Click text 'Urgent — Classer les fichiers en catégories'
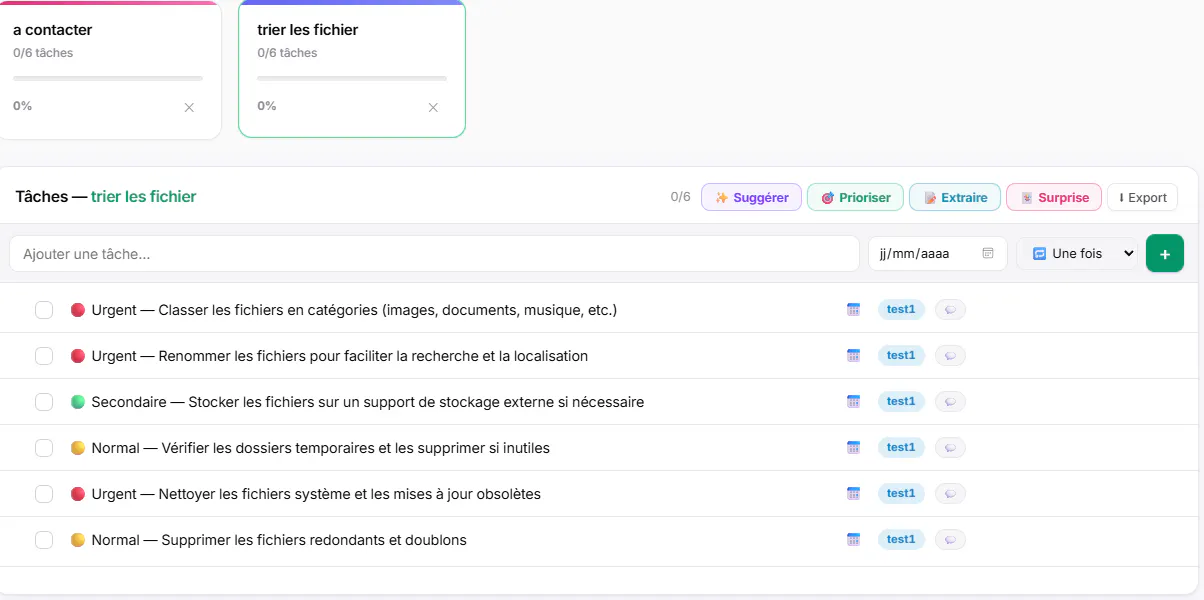This screenshot has width=1204, height=600. pos(235,310)
